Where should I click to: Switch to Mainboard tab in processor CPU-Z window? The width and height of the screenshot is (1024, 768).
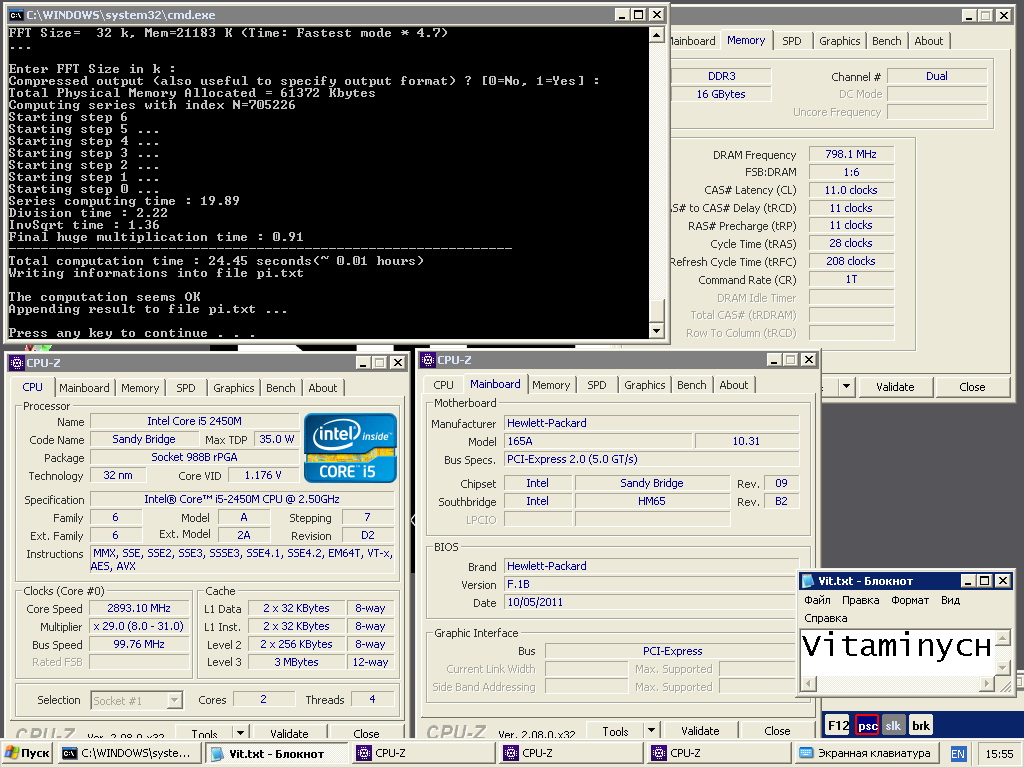(84, 388)
